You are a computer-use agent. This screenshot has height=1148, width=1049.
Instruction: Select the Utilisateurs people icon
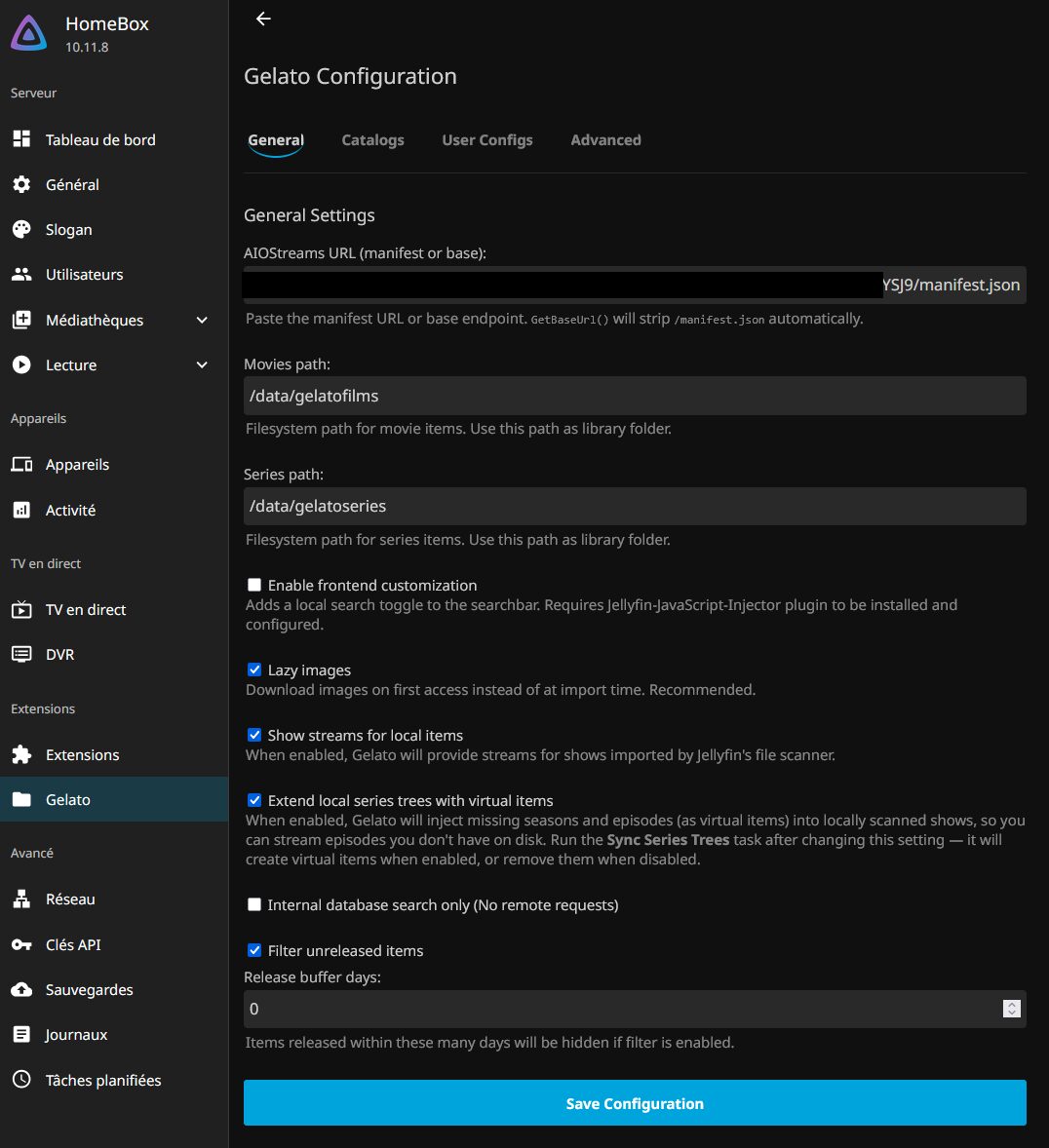coord(22,275)
